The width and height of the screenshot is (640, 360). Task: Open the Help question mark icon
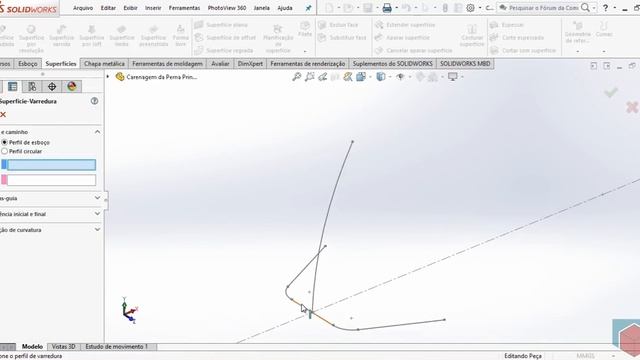click(605, 8)
